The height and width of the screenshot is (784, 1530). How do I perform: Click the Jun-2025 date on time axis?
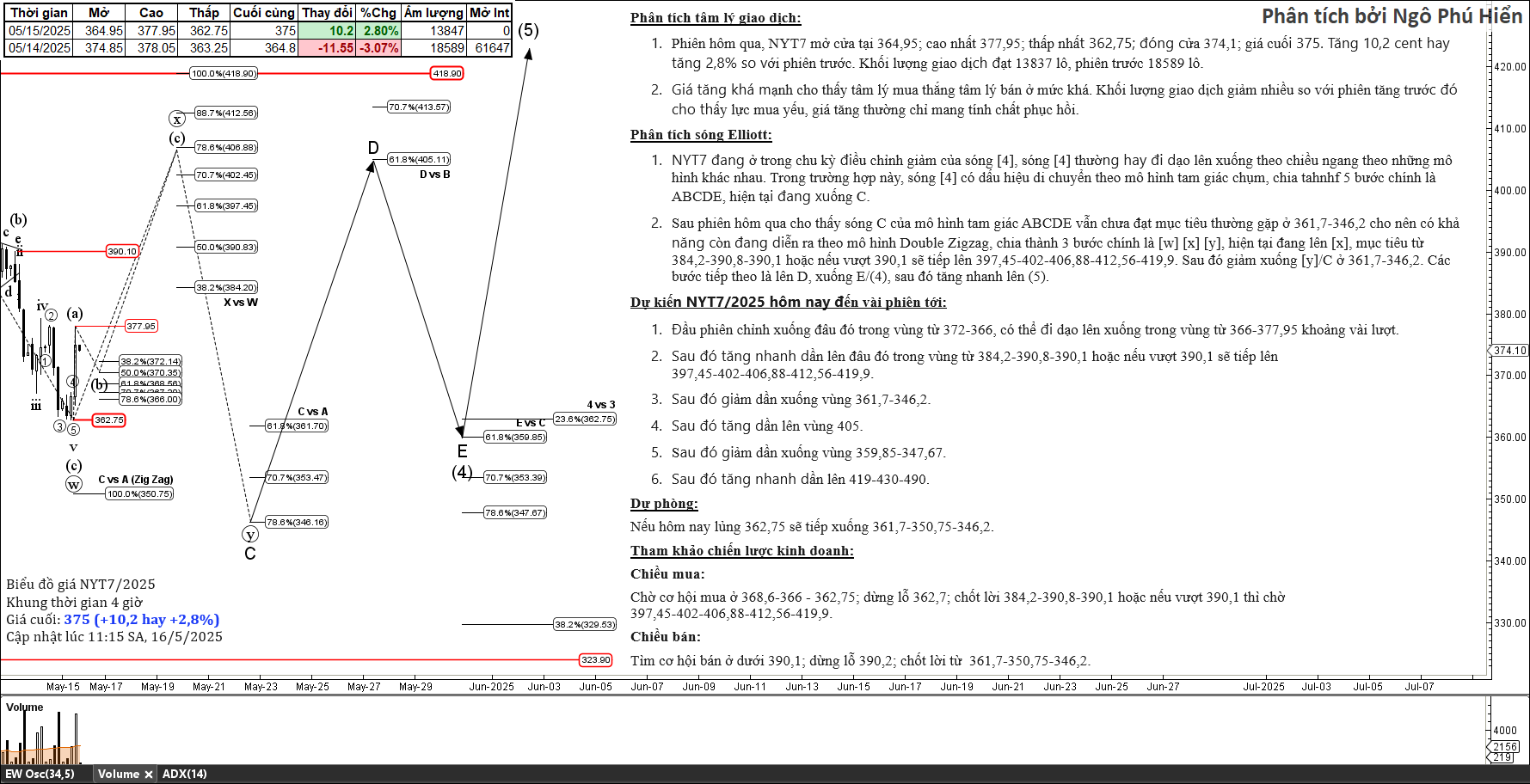491,687
